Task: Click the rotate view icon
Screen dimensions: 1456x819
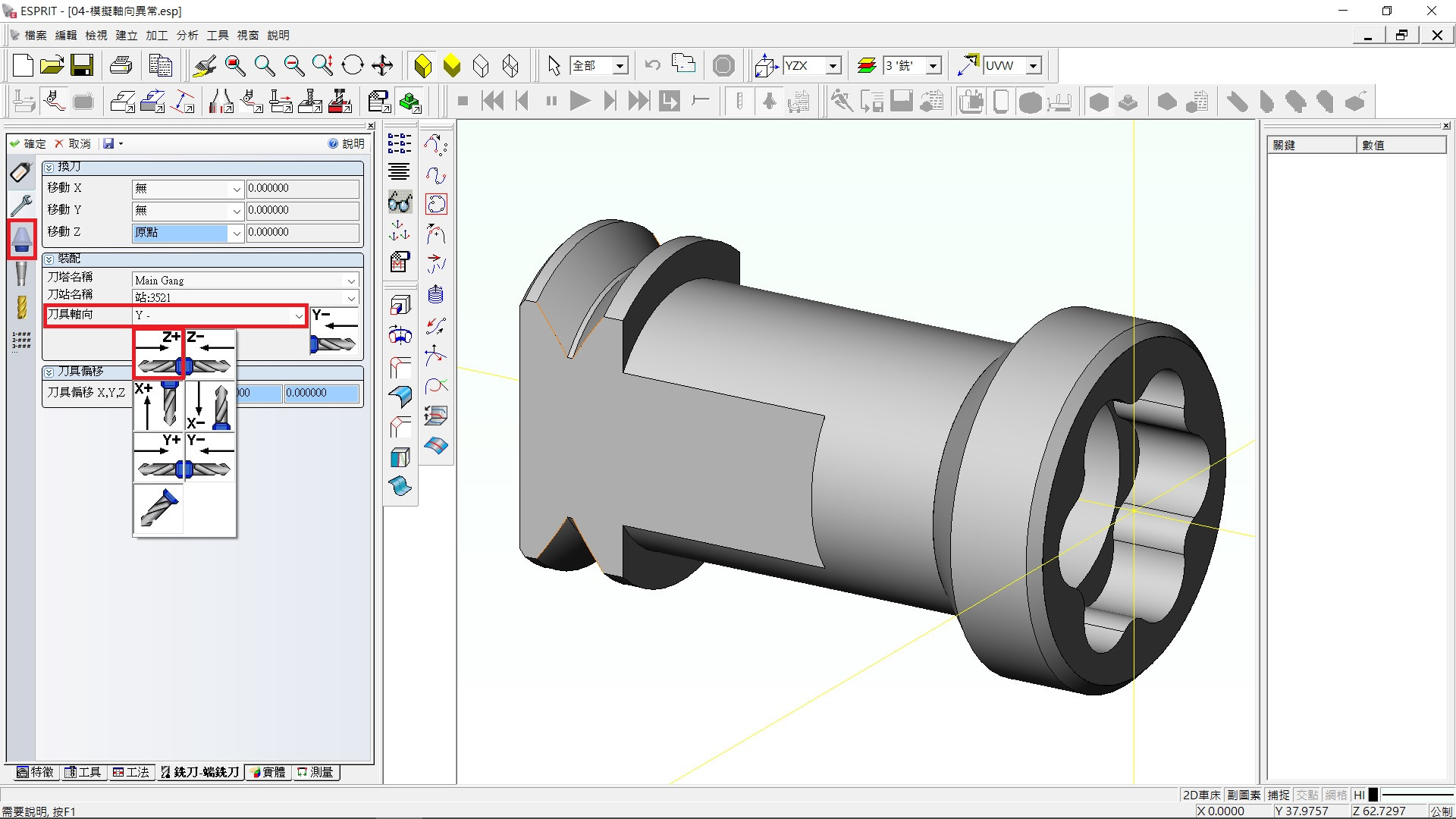Action: [353, 66]
